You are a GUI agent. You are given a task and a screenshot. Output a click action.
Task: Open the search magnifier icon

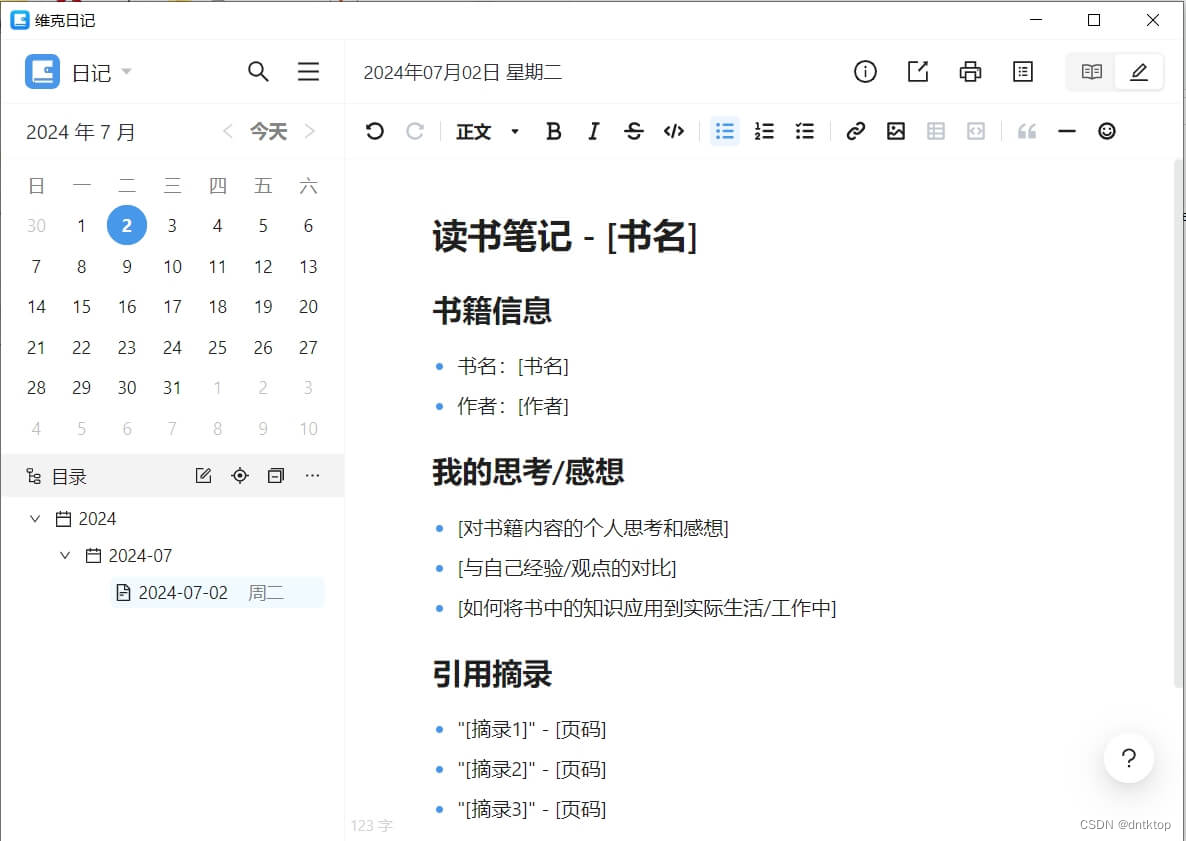click(x=258, y=72)
